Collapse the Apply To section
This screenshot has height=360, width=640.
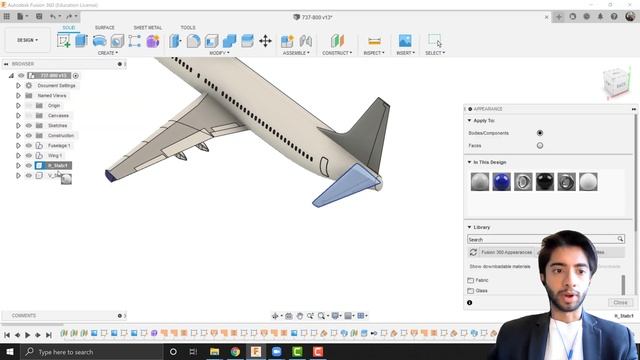469,121
